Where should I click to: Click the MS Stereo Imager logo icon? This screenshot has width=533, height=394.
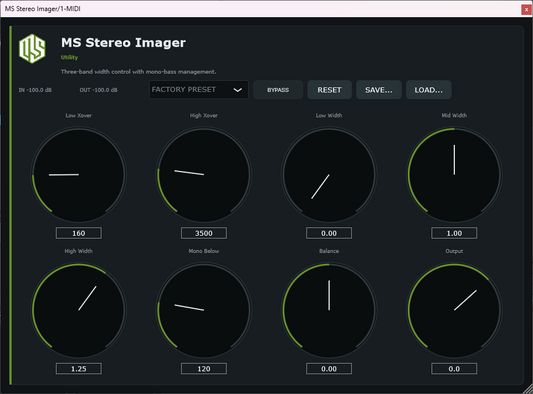(x=32, y=49)
